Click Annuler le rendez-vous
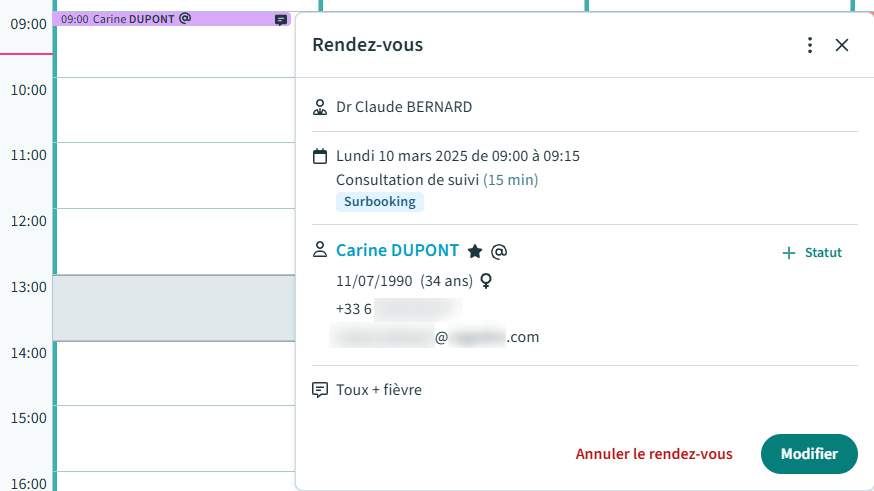Screen dimensions: 874x491 (654, 454)
